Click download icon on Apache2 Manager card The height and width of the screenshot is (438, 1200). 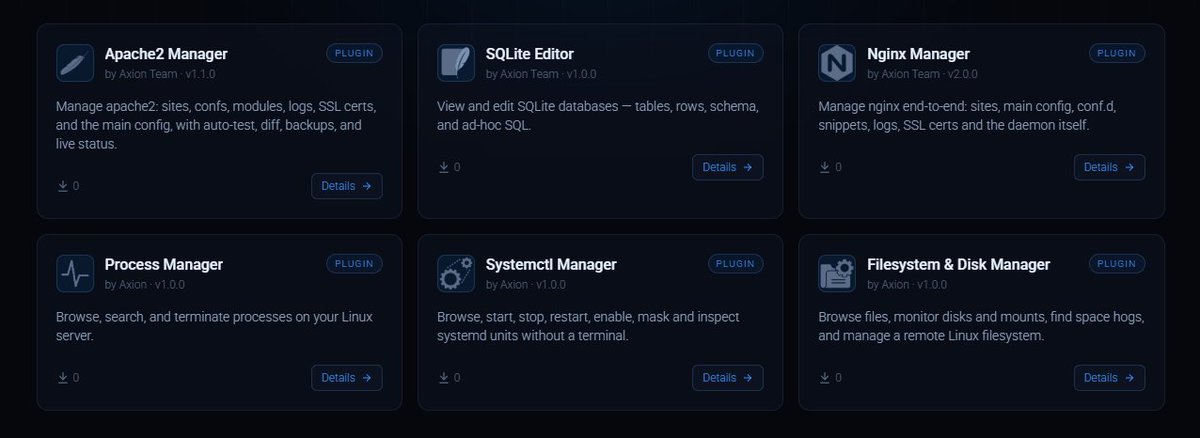pos(62,186)
